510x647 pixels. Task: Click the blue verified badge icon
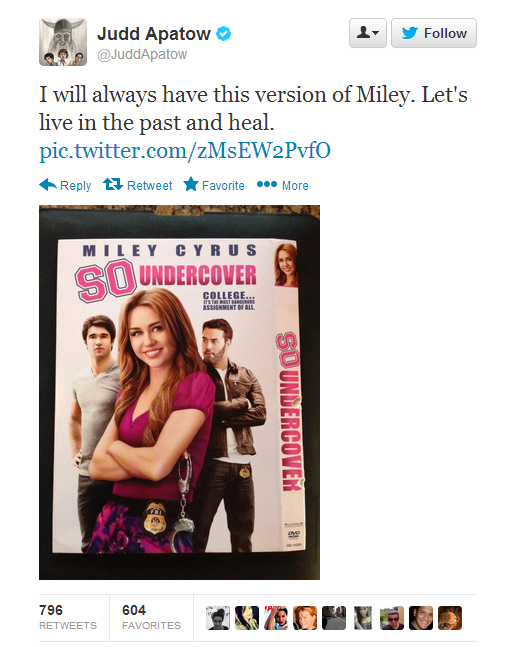tap(224, 33)
